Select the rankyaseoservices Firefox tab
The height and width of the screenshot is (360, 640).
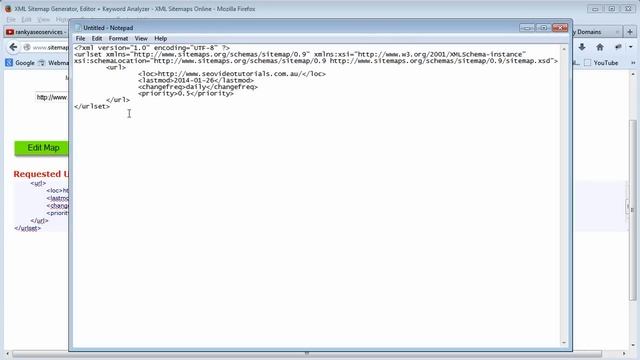(x=36, y=32)
